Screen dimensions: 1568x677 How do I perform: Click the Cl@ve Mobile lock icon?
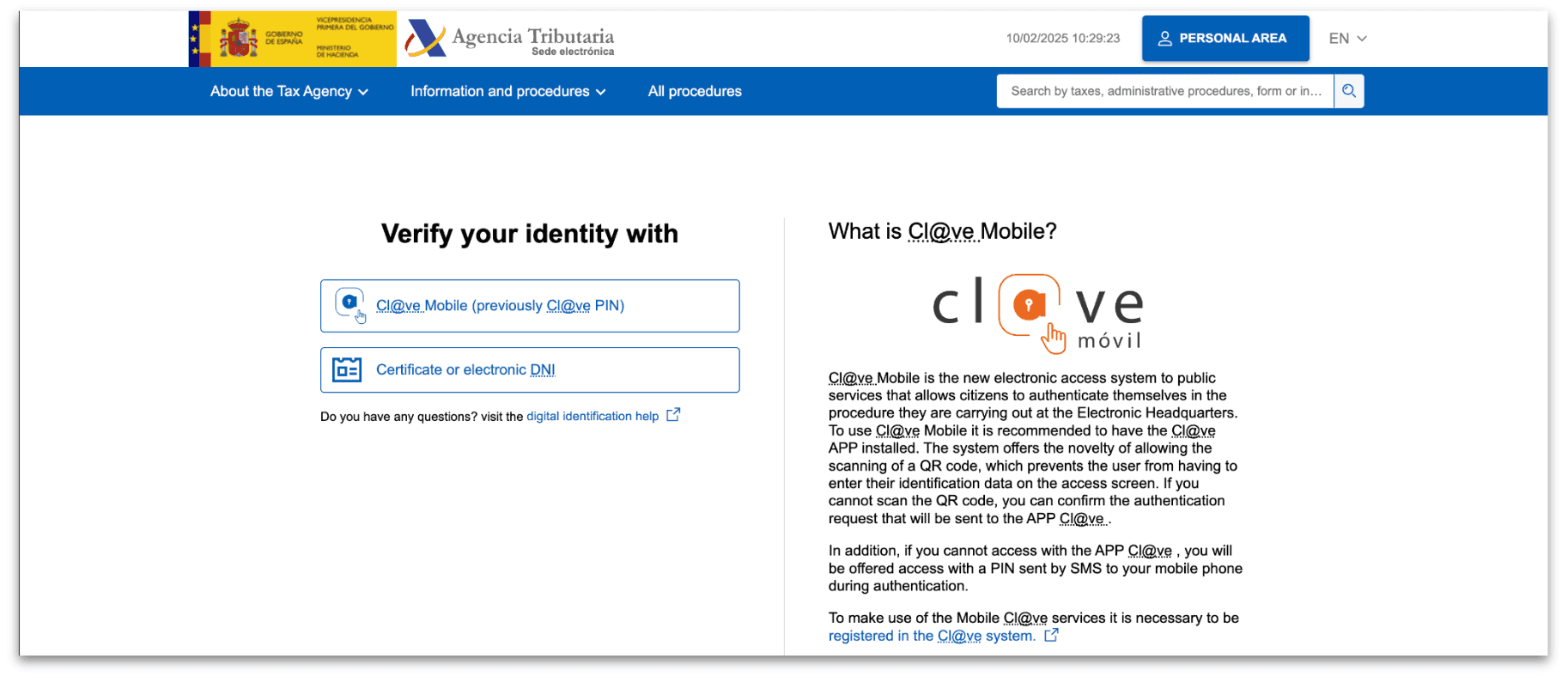[x=349, y=305]
